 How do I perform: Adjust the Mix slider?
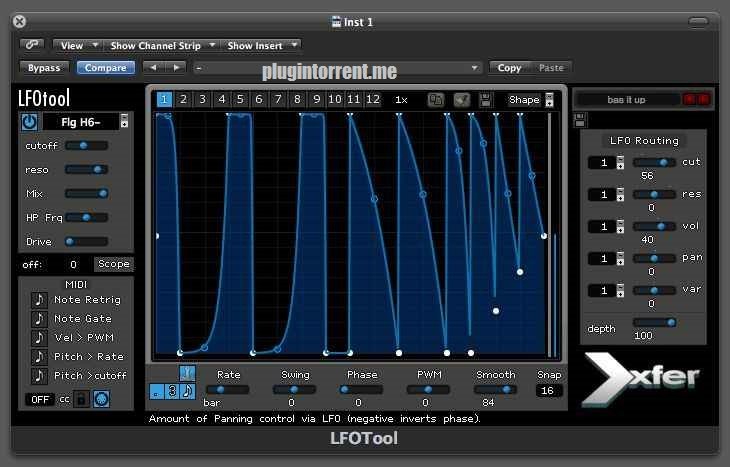87,193
